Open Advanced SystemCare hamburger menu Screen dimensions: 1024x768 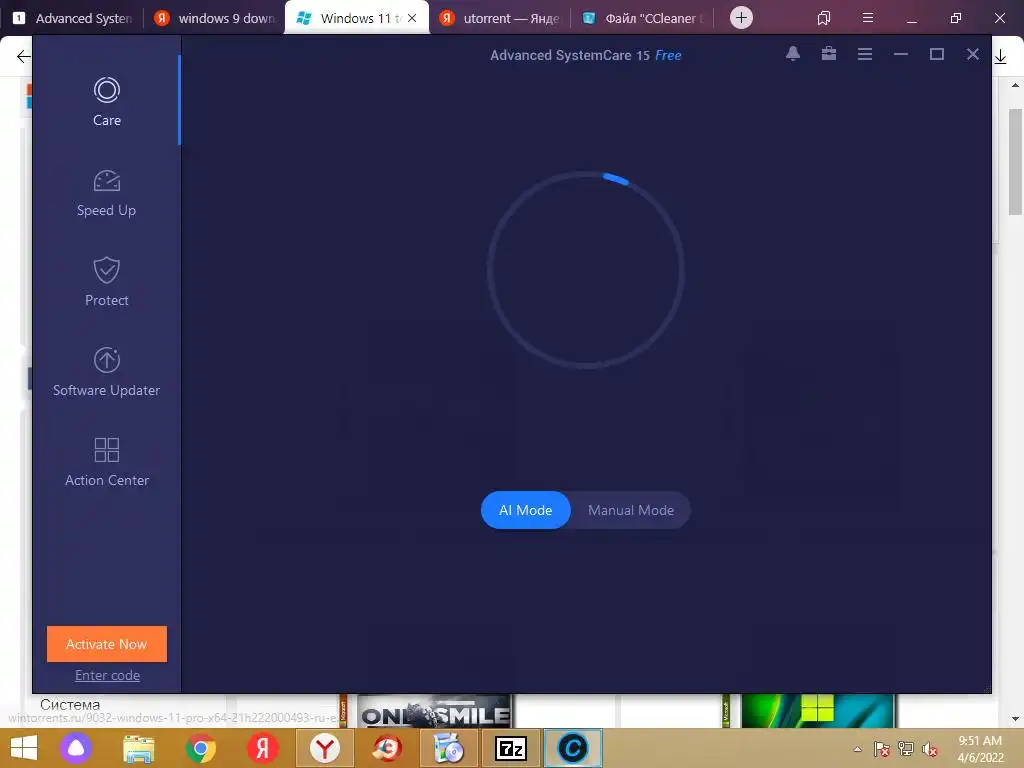[x=865, y=54]
